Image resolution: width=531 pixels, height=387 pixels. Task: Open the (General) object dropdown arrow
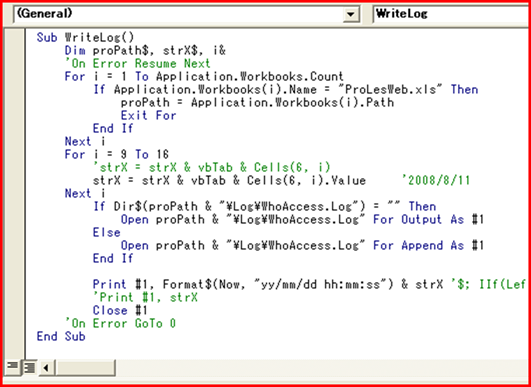[351, 15]
